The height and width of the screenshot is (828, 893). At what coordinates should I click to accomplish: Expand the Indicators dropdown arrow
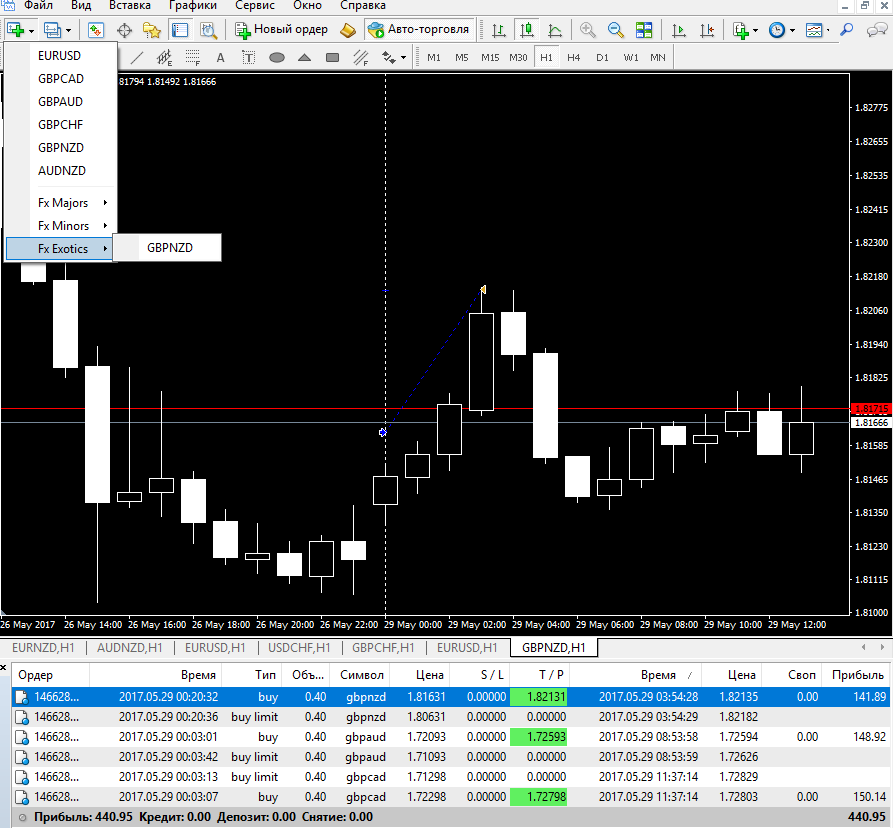(x=756, y=30)
